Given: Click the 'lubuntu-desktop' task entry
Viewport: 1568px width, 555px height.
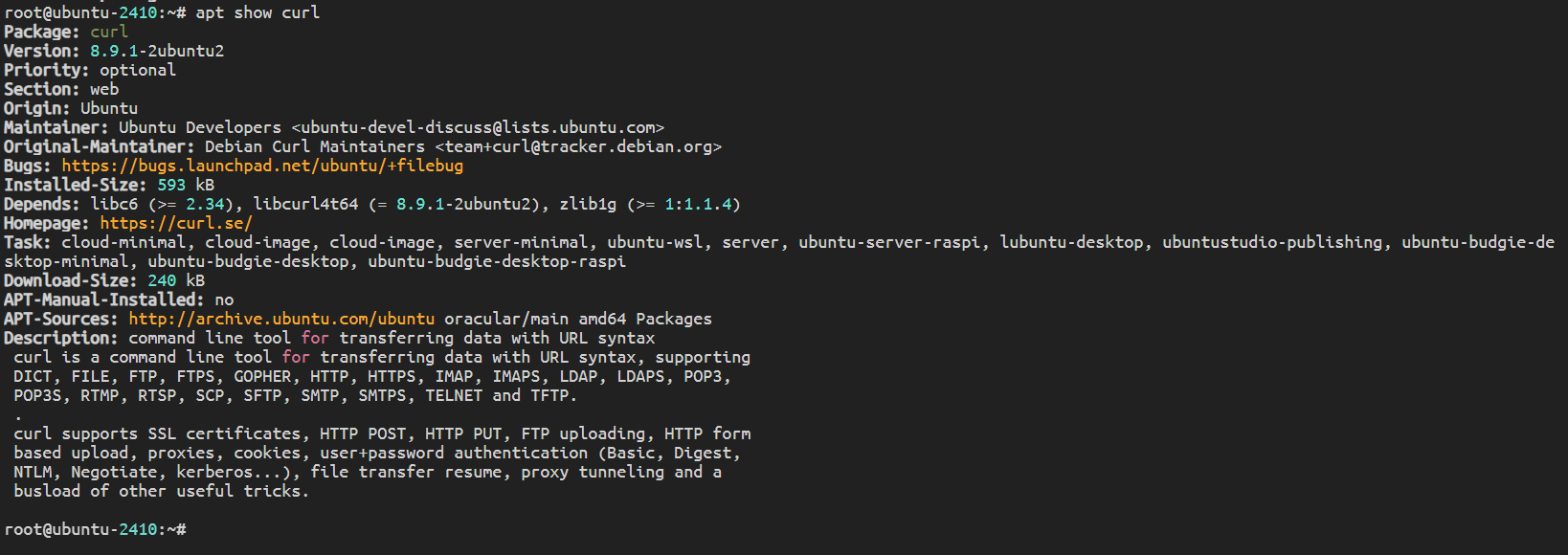Looking at the screenshot, I should click(x=1071, y=242).
